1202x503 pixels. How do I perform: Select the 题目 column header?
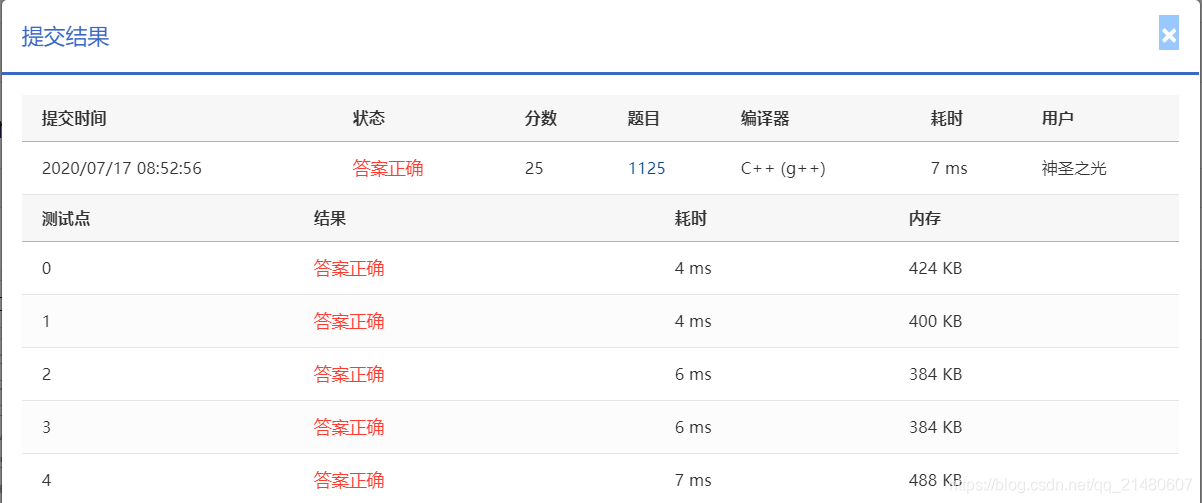coord(644,118)
